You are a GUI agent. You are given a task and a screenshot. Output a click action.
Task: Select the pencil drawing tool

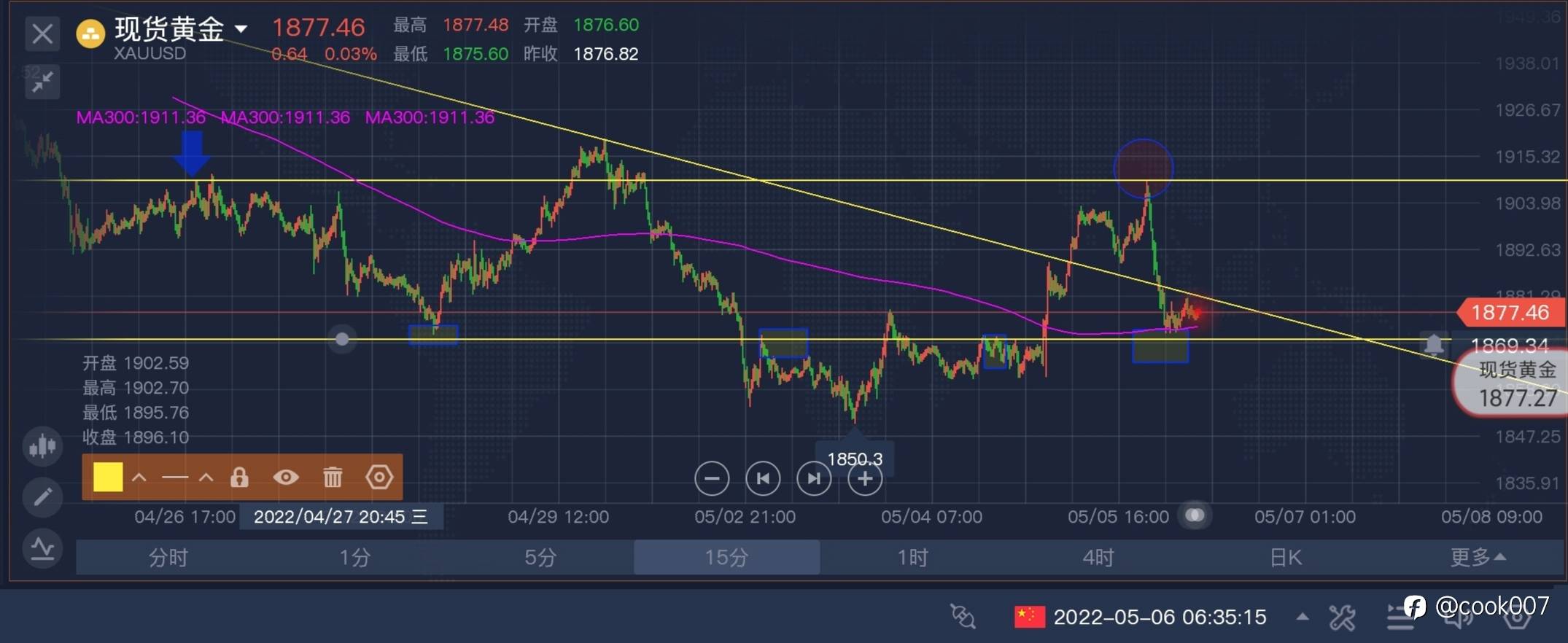(x=42, y=497)
